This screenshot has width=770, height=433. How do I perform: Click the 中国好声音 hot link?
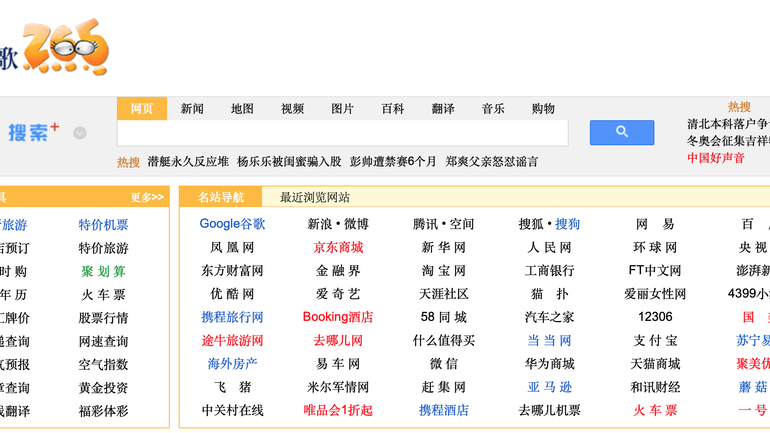(x=715, y=158)
